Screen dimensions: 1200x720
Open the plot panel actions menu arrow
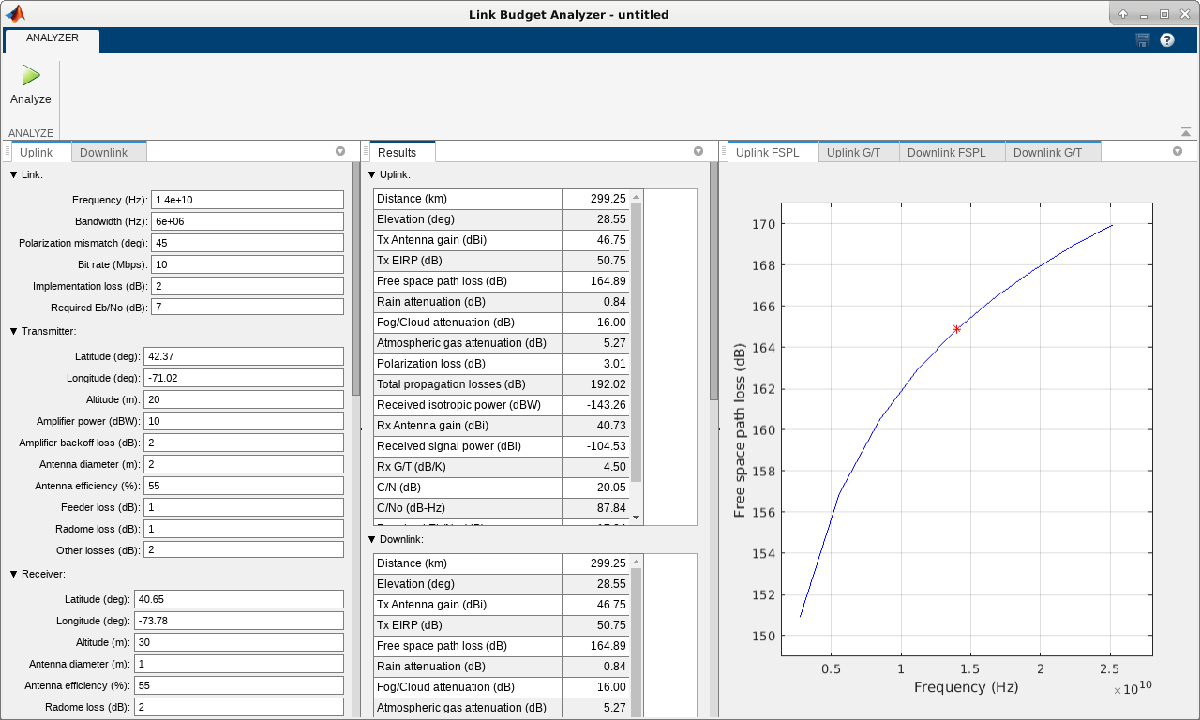point(1178,152)
